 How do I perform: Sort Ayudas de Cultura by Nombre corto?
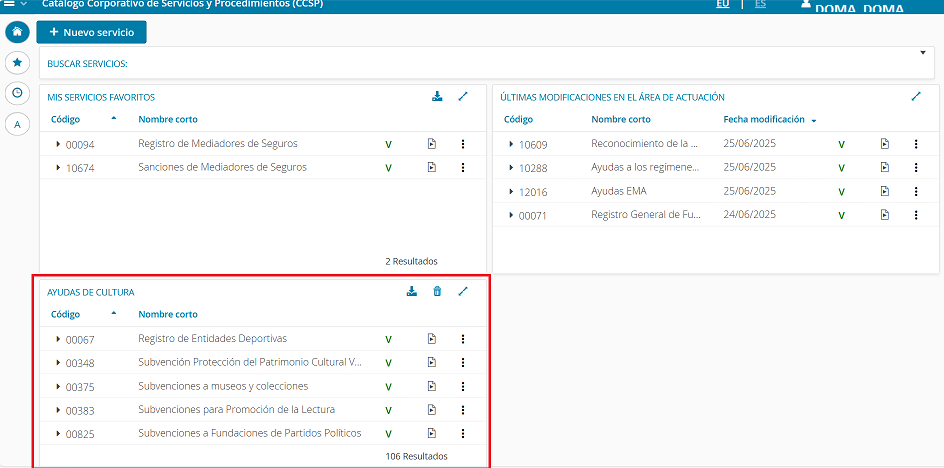[x=168, y=314]
